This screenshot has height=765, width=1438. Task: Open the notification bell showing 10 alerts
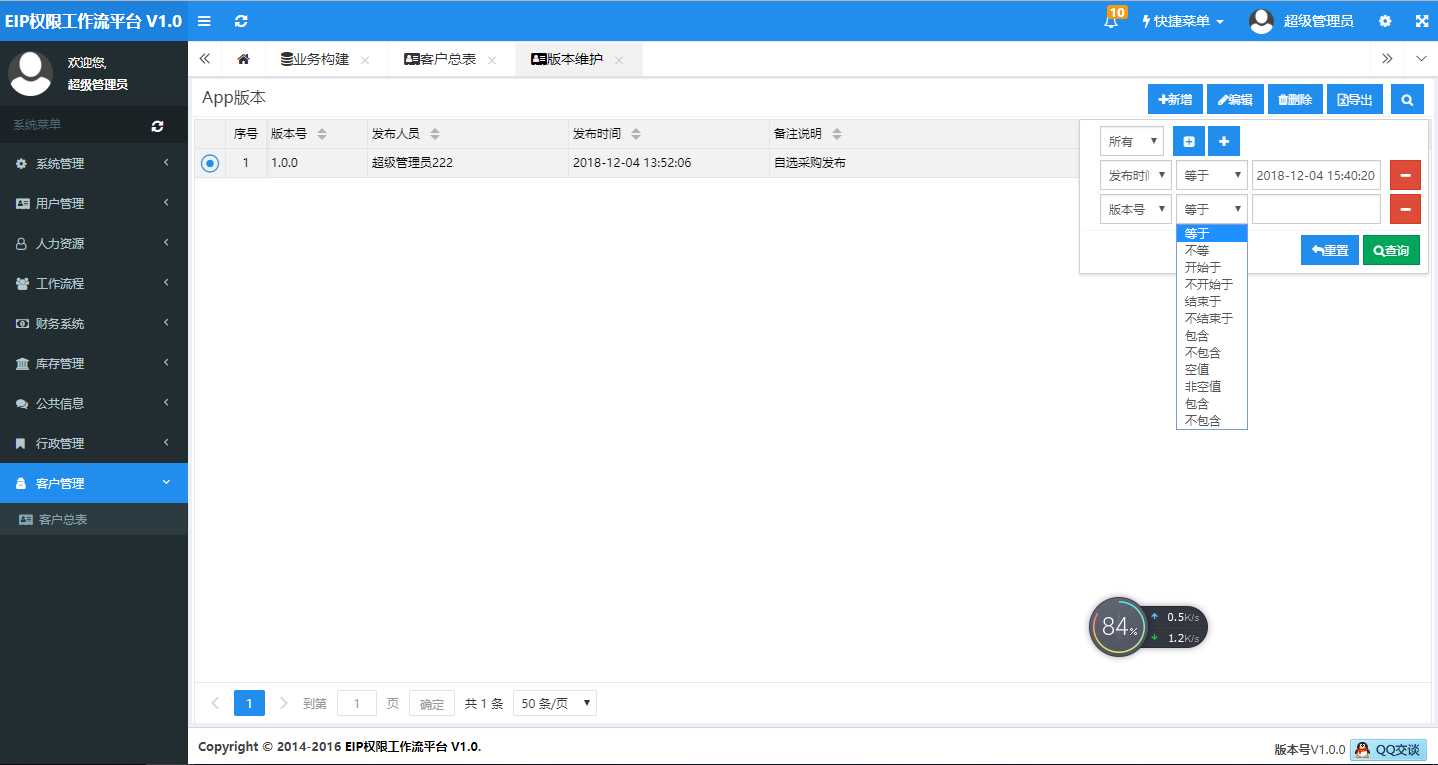[1111, 20]
